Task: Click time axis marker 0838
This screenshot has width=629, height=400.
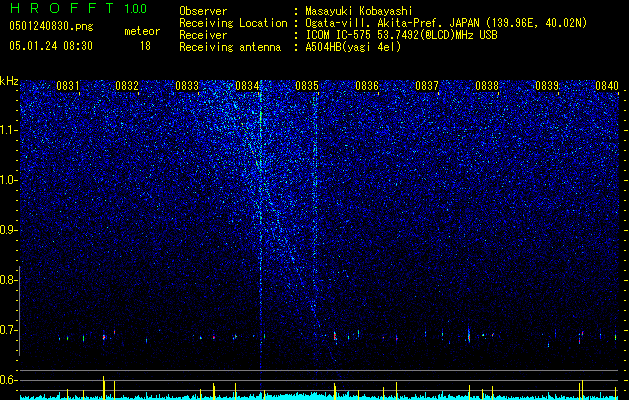Action: (x=487, y=86)
